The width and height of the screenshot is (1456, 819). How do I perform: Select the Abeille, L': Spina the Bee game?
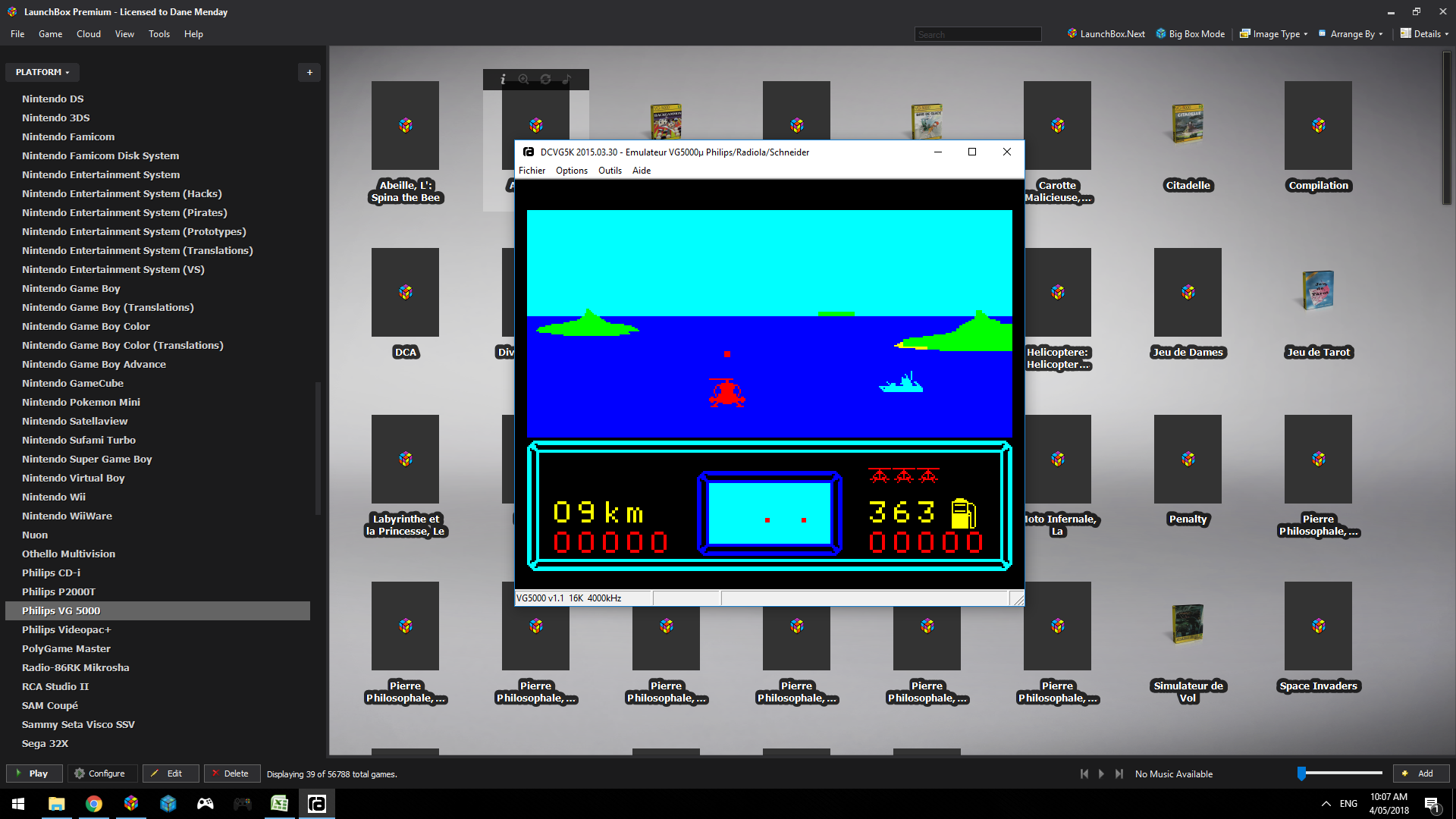point(405,125)
